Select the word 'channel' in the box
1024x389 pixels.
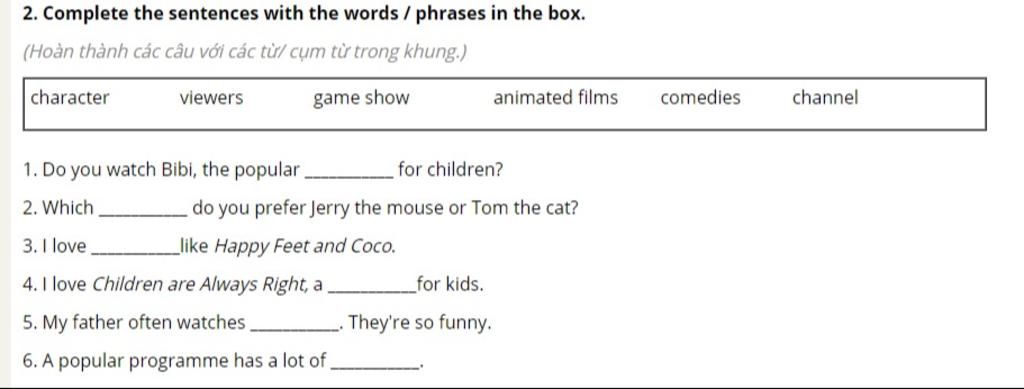point(825,98)
